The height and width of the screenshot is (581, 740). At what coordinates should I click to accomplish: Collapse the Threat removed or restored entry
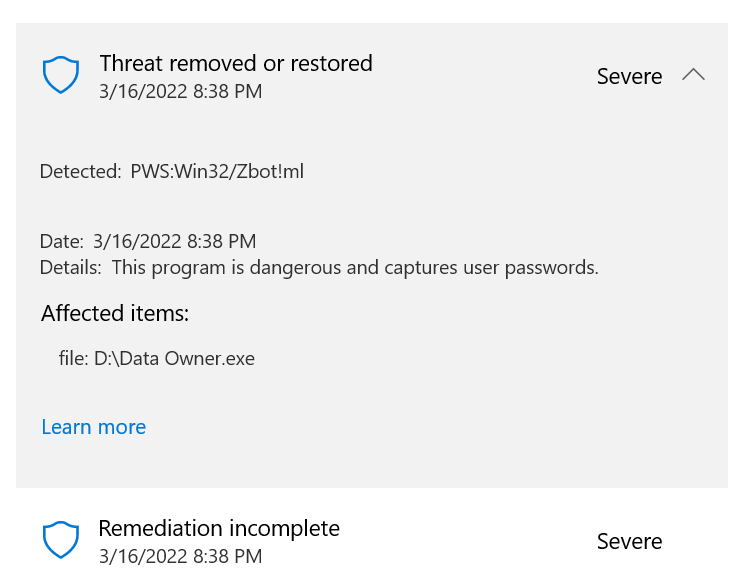coord(693,75)
